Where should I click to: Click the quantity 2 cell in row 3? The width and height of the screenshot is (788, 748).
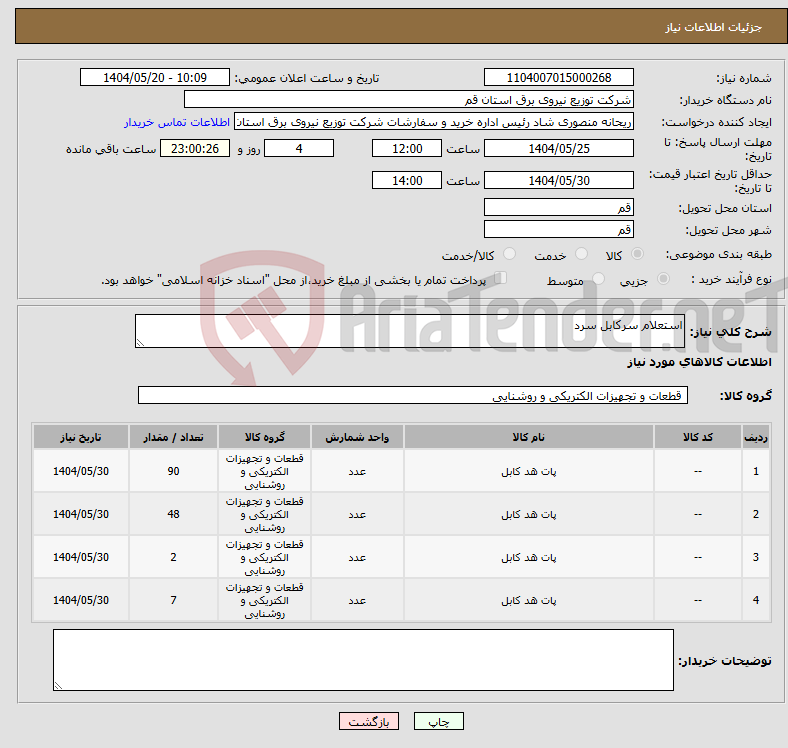[x=173, y=557]
